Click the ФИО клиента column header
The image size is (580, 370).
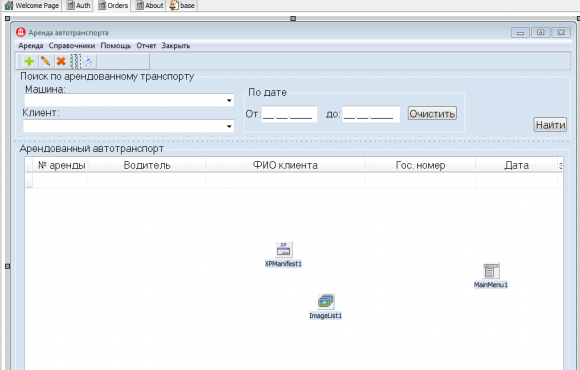(285, 165)
